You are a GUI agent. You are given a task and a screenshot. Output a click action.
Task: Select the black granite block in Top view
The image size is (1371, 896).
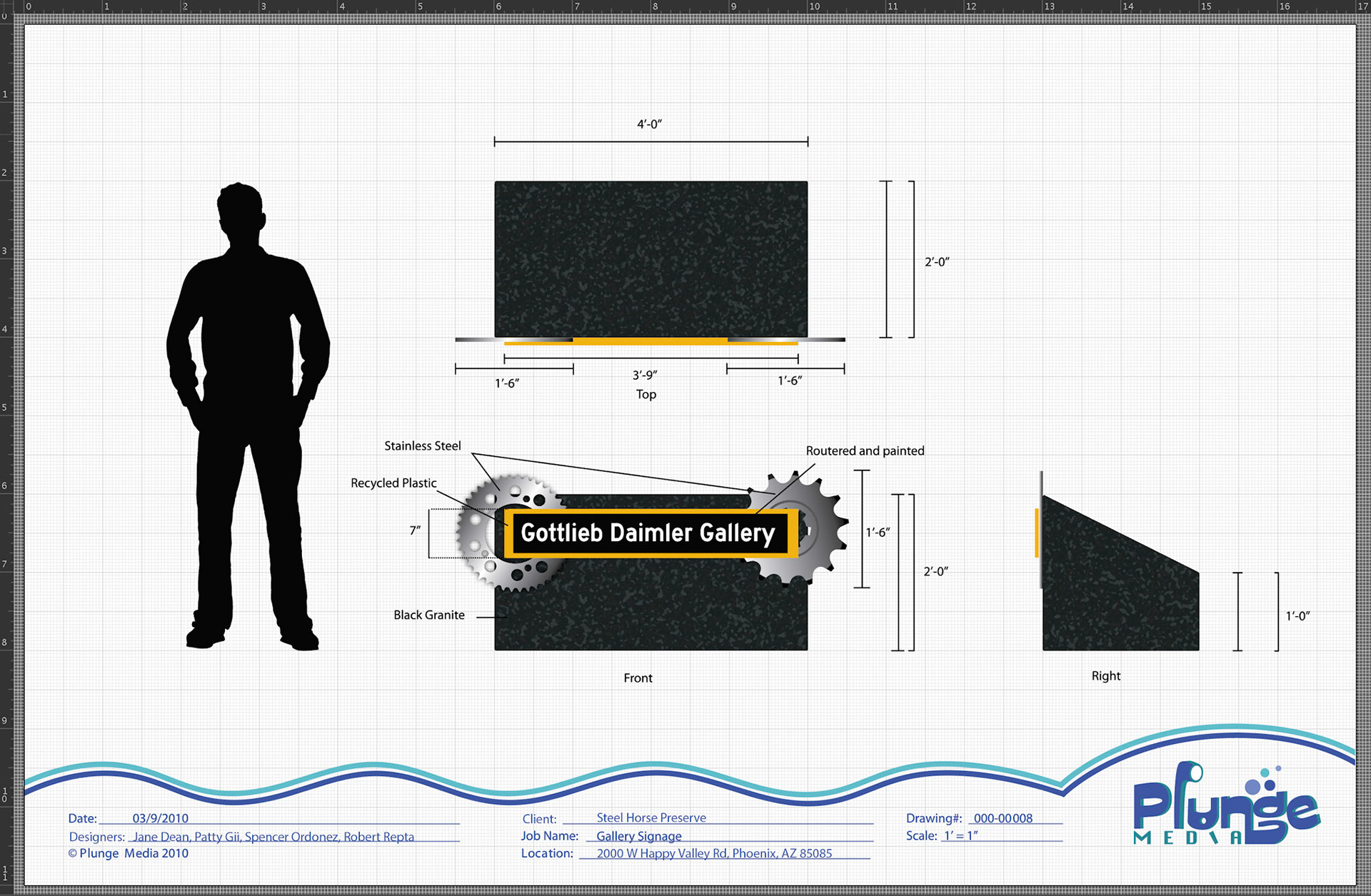coord(651,259)
